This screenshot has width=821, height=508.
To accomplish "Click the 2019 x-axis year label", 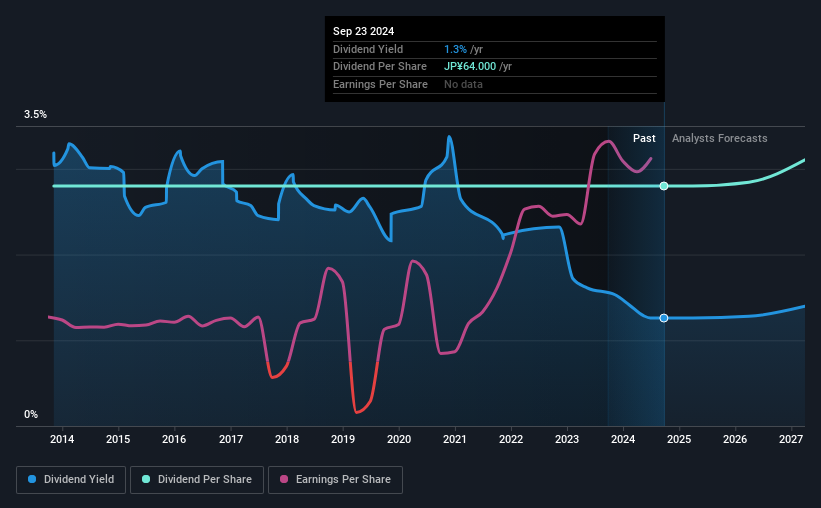I will (x=343, y=439).
